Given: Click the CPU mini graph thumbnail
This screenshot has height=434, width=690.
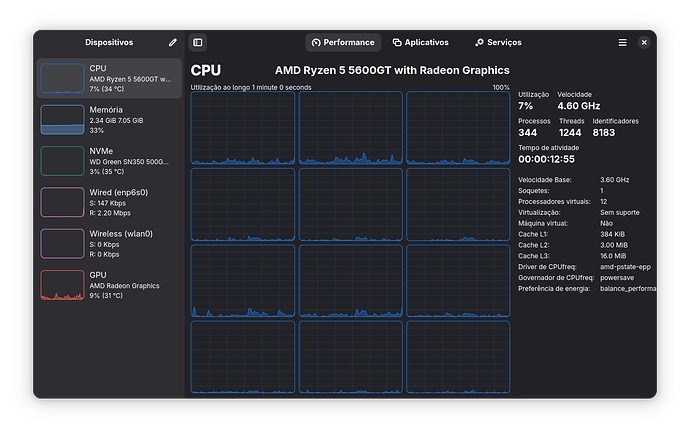Looking at the screenshot, I should (62, 78).
